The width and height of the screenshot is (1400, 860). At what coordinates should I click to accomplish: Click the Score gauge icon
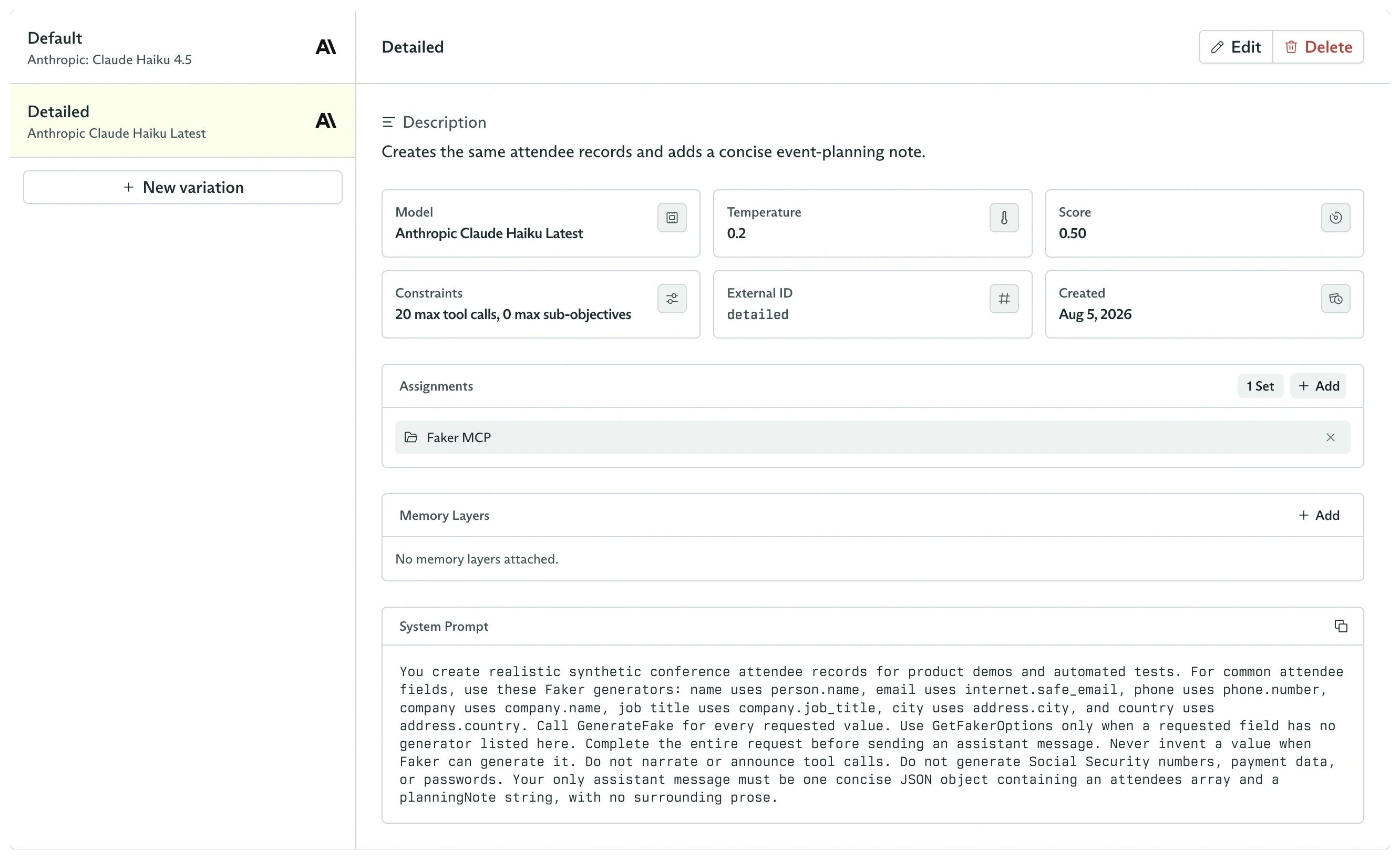point(1335,218)
